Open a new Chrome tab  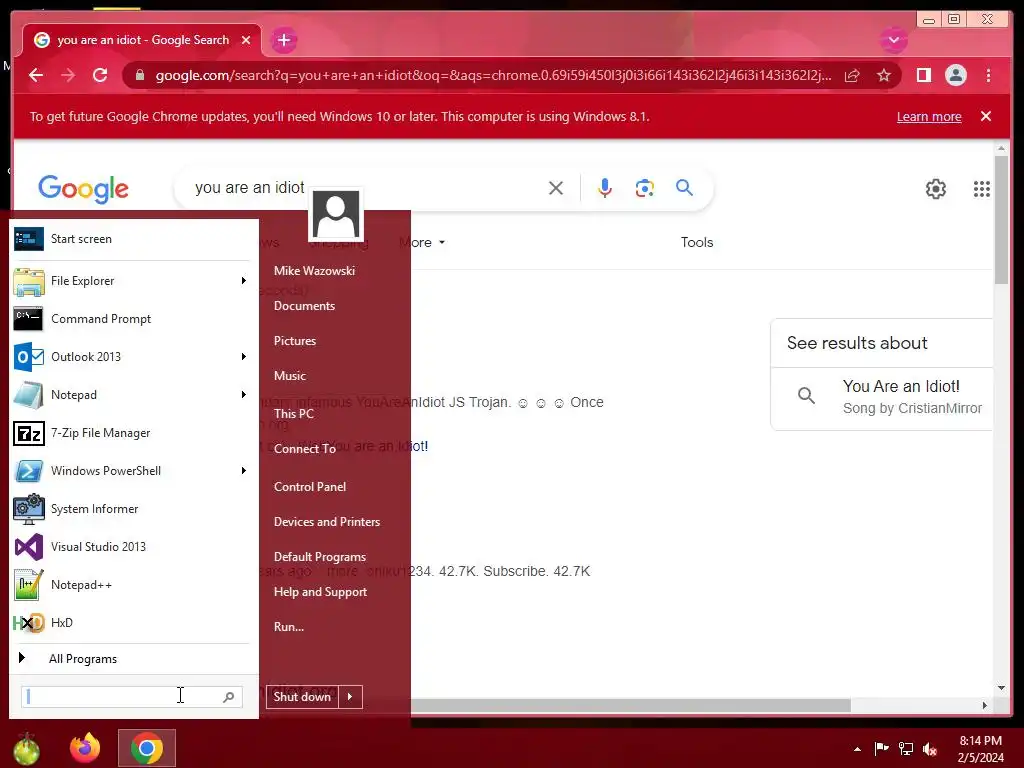[x=283, y=40]
